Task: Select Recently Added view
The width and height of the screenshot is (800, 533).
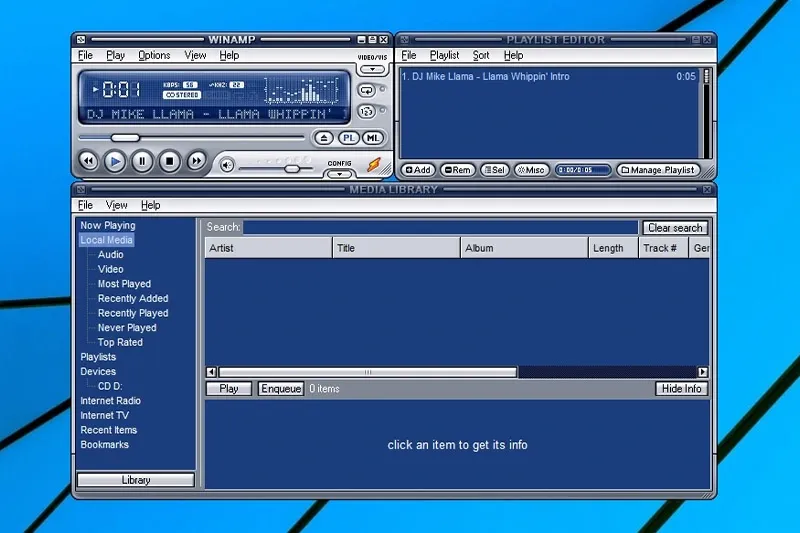Action: pos(133,298)
